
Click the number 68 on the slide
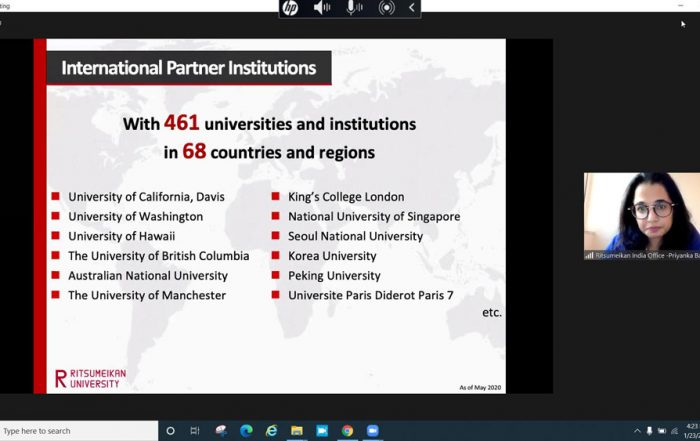coord(194,151)
